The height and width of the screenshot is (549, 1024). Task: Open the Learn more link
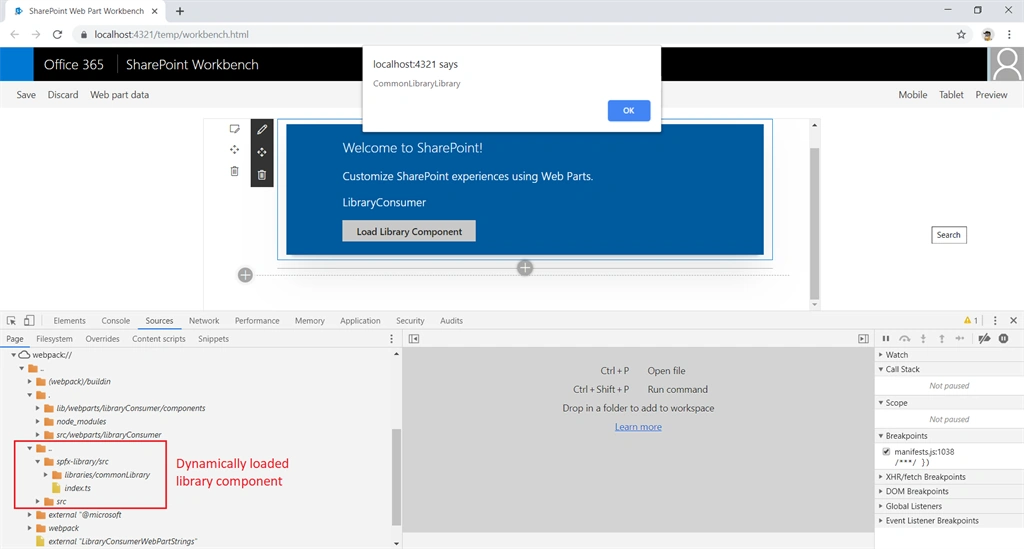[638, 427]
